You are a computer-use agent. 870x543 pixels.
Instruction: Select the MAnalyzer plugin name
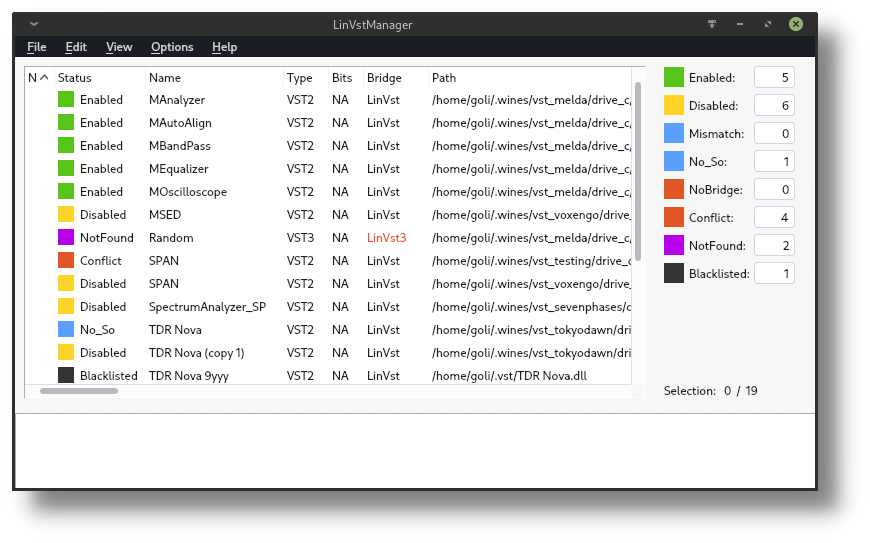(x=177, y=100)
